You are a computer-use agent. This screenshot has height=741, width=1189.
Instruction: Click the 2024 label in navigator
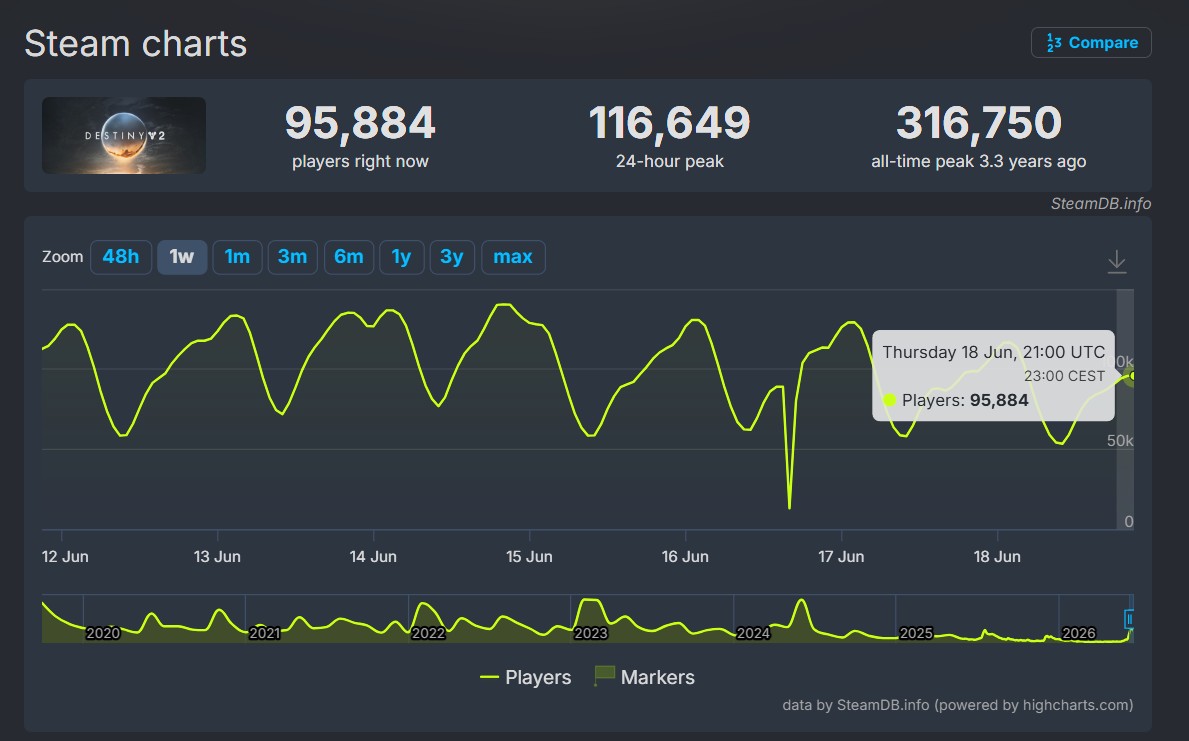coord(753,633)
